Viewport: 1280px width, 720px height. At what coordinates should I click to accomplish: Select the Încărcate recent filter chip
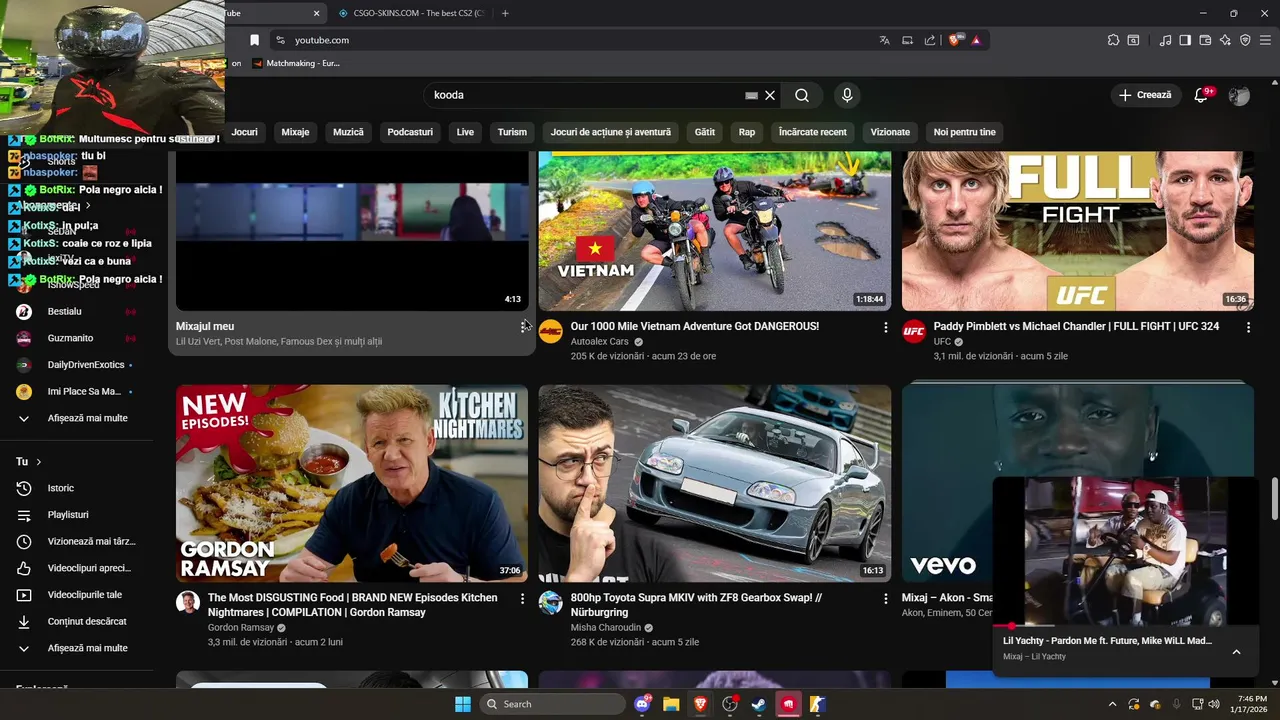pos(812,132)
